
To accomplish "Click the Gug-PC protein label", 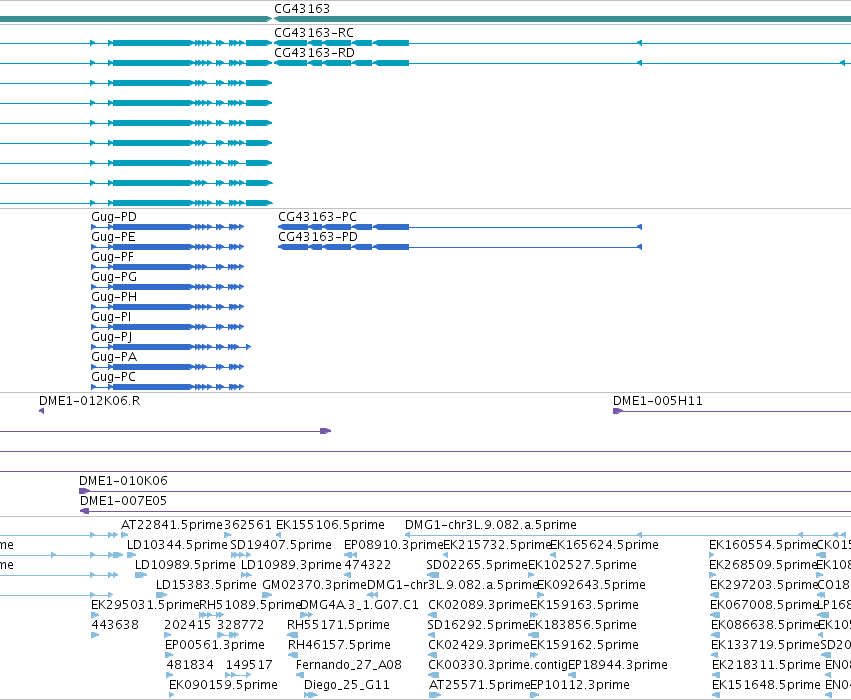I will point(113,377).
